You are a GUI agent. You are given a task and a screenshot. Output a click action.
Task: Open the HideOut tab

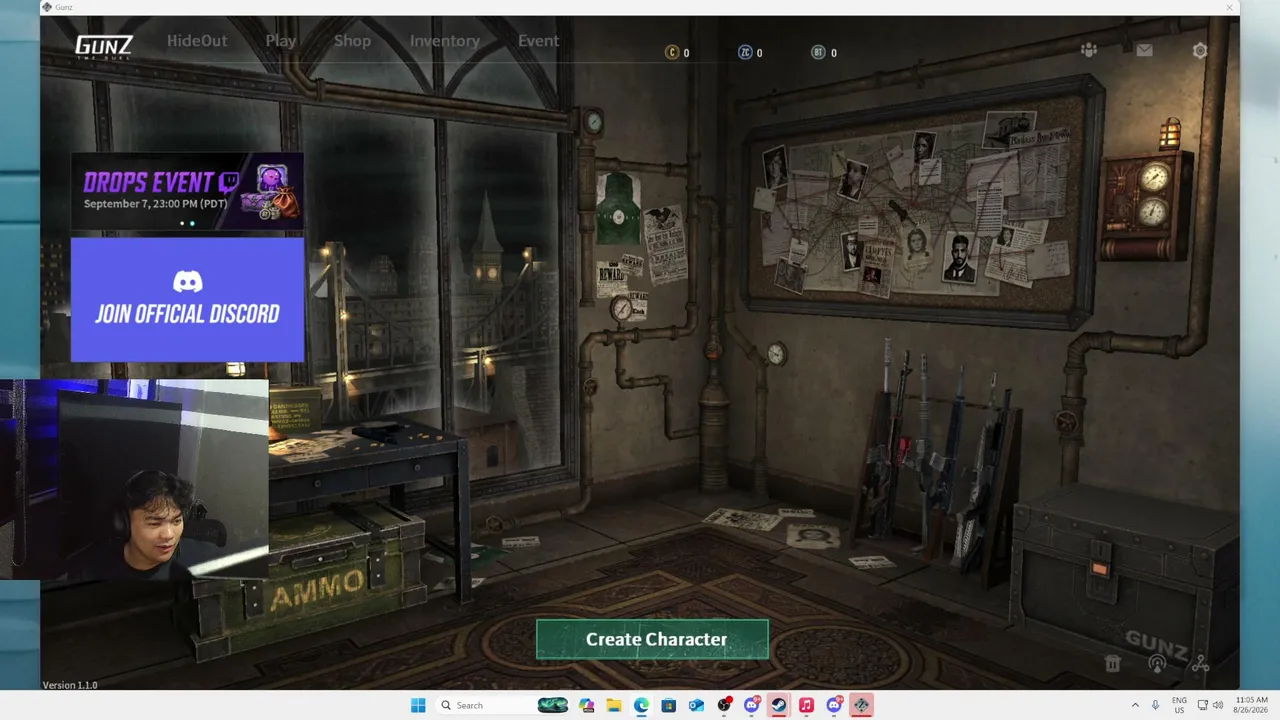point(197,41)
